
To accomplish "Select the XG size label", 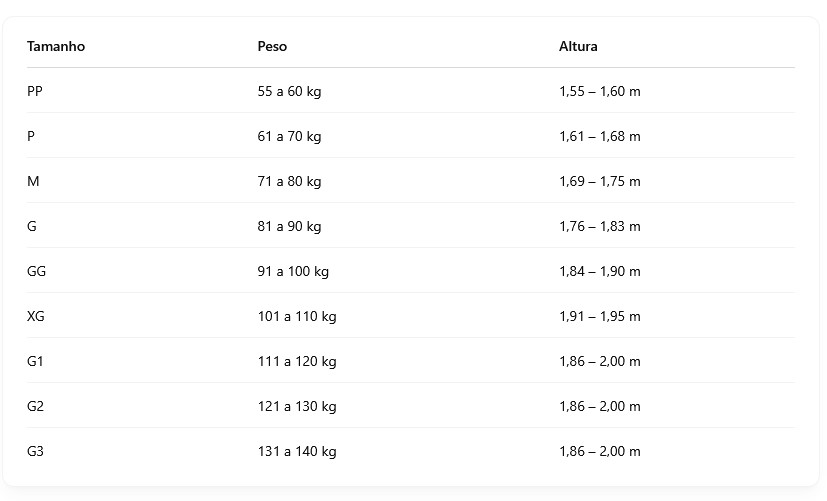I will [x=36, y=316].
